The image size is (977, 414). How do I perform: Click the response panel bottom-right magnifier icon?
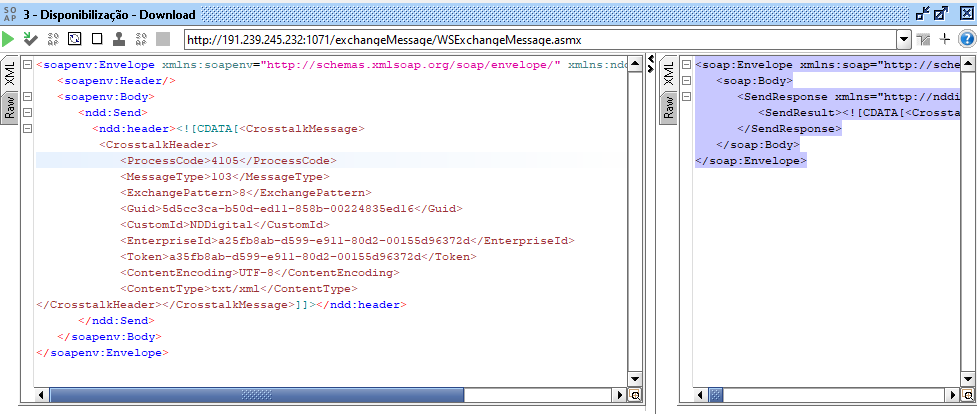pos(968,395)
